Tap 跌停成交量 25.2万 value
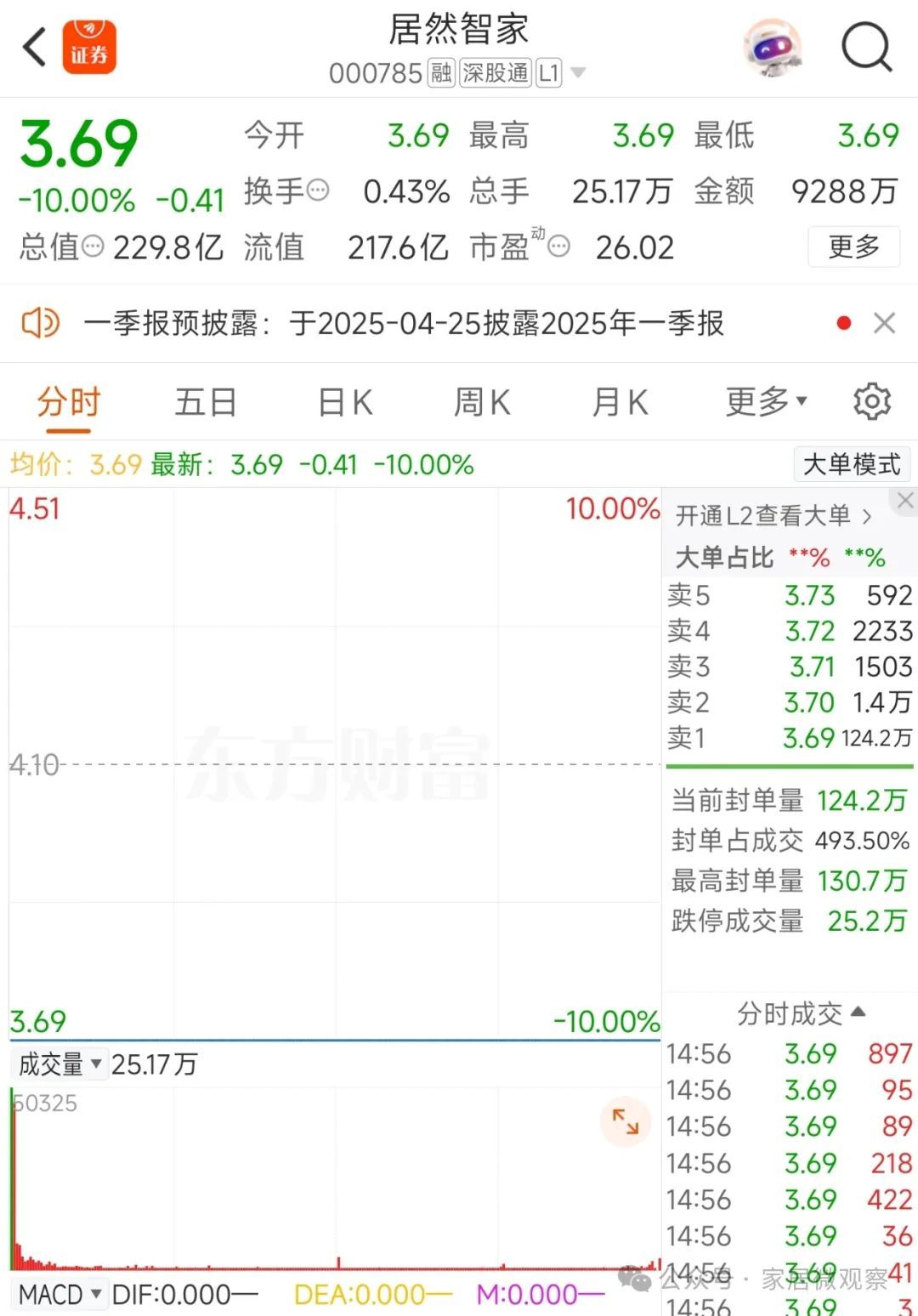 (x=866, y=921)
